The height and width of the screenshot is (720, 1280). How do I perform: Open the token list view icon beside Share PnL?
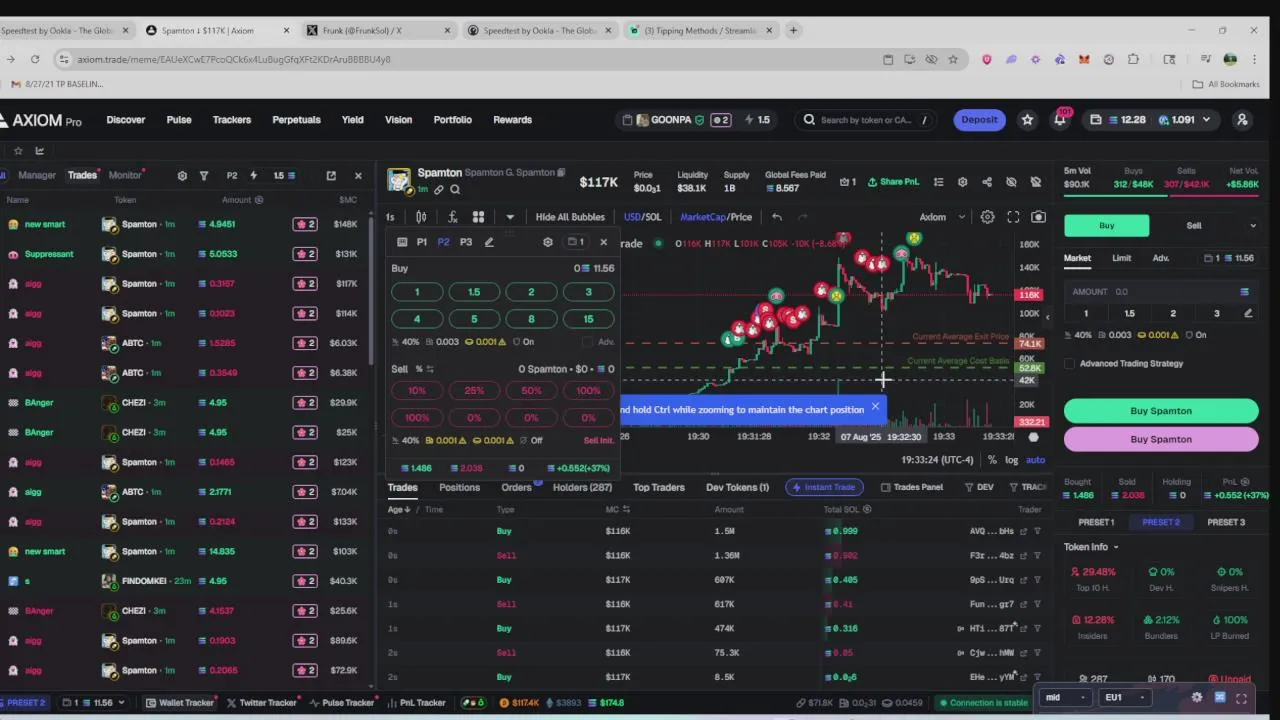pos(938,182)
